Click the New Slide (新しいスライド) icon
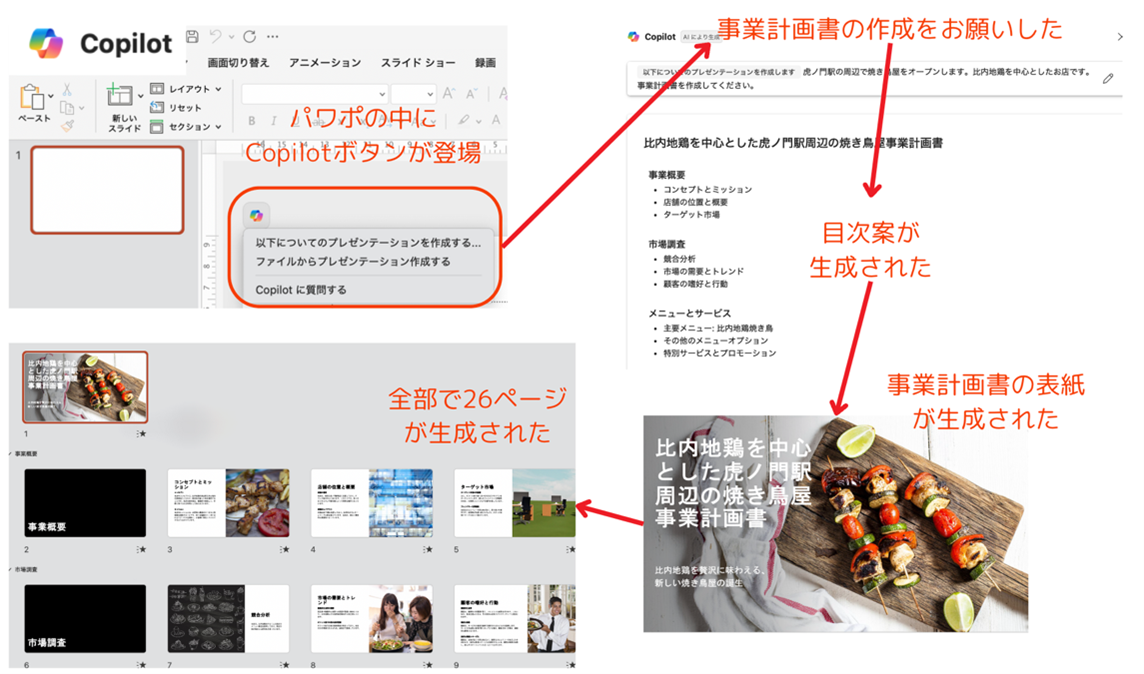Viewport: 1144px width, 674px height. 121,97
